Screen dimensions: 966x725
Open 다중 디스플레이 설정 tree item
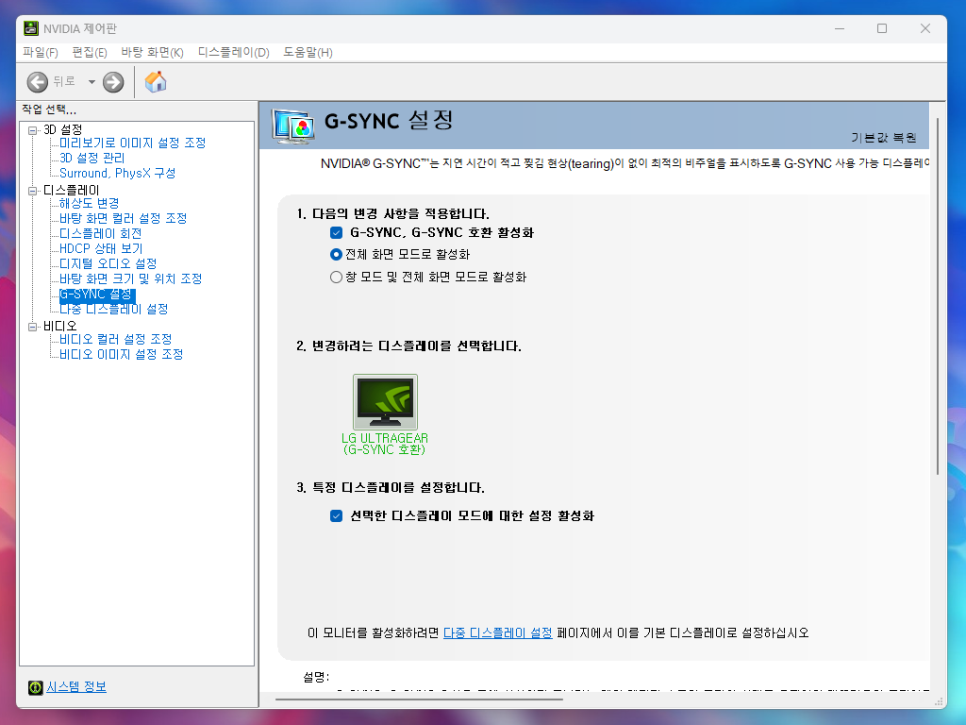[x=113, y=309]
